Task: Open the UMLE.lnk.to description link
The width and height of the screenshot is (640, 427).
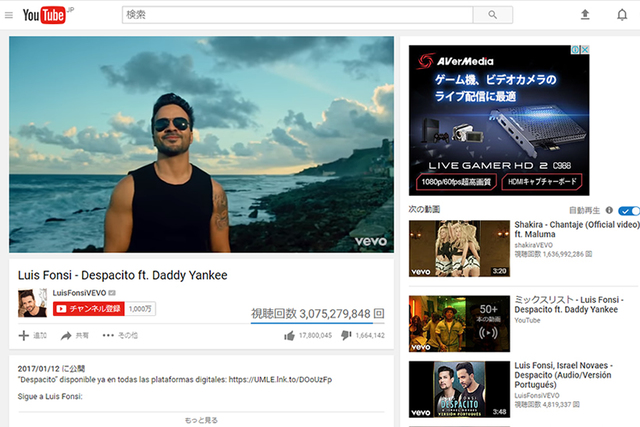Action: click(280, 380)
